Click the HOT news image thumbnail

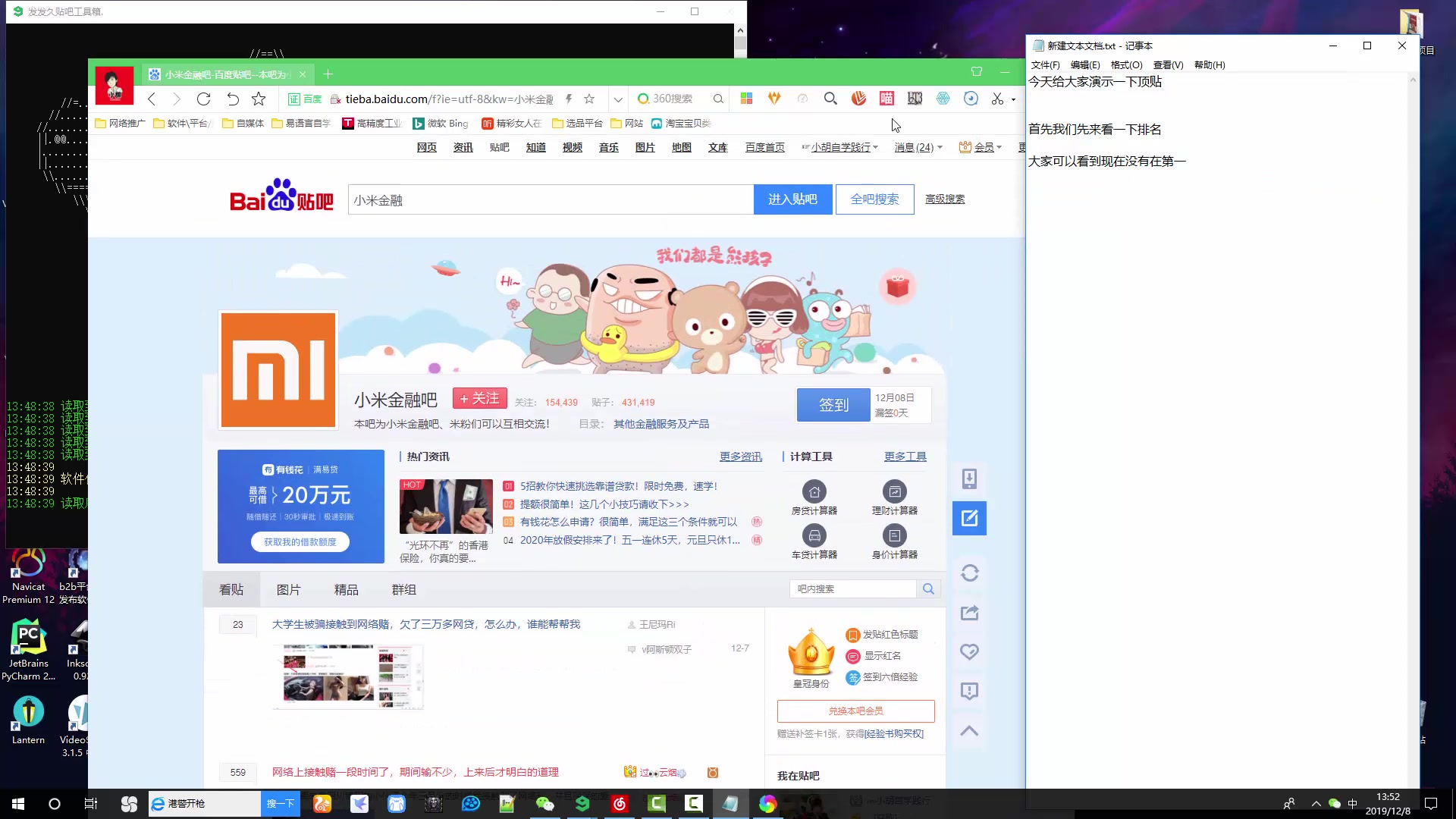(x=446, y=507)
